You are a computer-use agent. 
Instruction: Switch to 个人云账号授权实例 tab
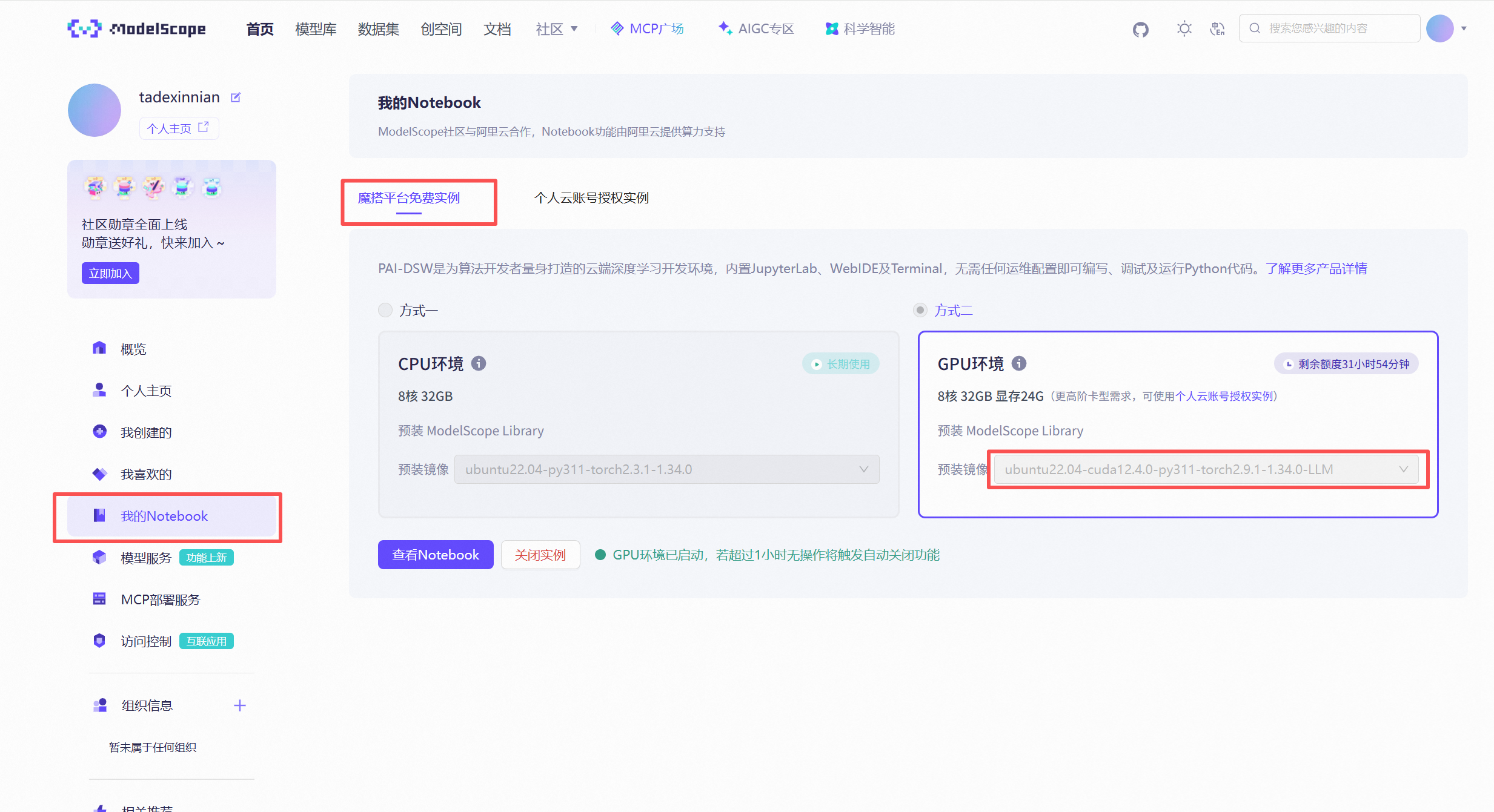coord(591,198)
